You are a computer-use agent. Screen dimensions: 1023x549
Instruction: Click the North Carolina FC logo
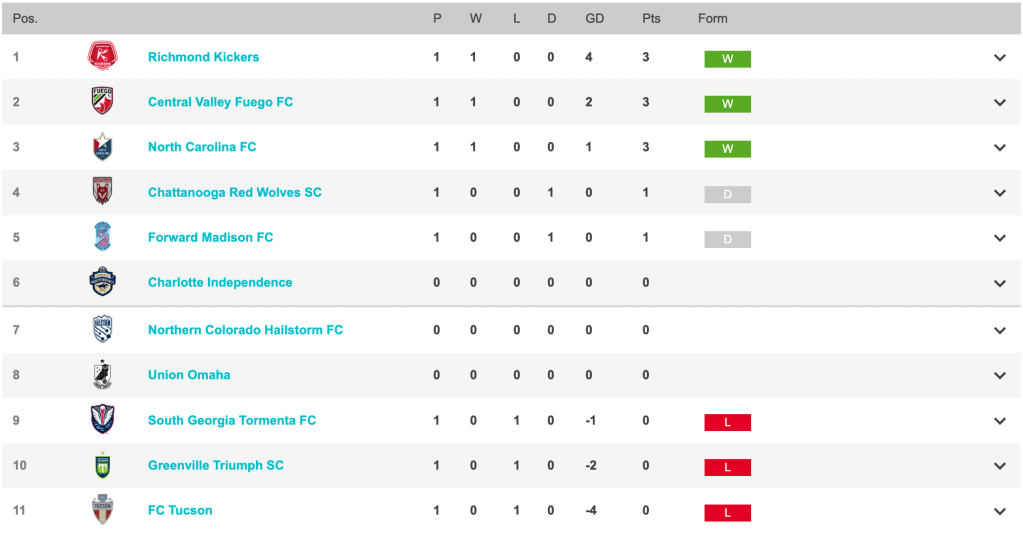point(102,146)
